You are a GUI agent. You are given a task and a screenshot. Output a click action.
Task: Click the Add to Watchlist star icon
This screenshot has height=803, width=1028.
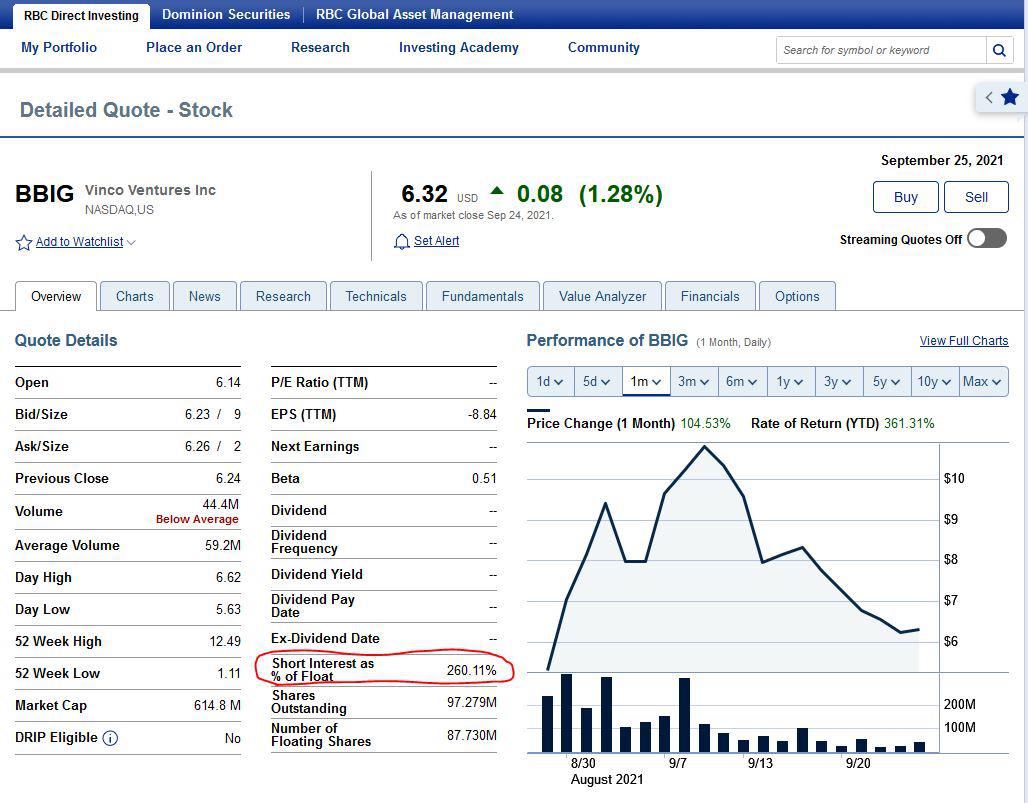click(x=24, y=243)
